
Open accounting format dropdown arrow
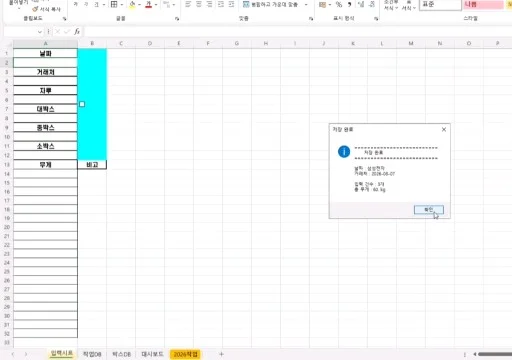point(330,5)
